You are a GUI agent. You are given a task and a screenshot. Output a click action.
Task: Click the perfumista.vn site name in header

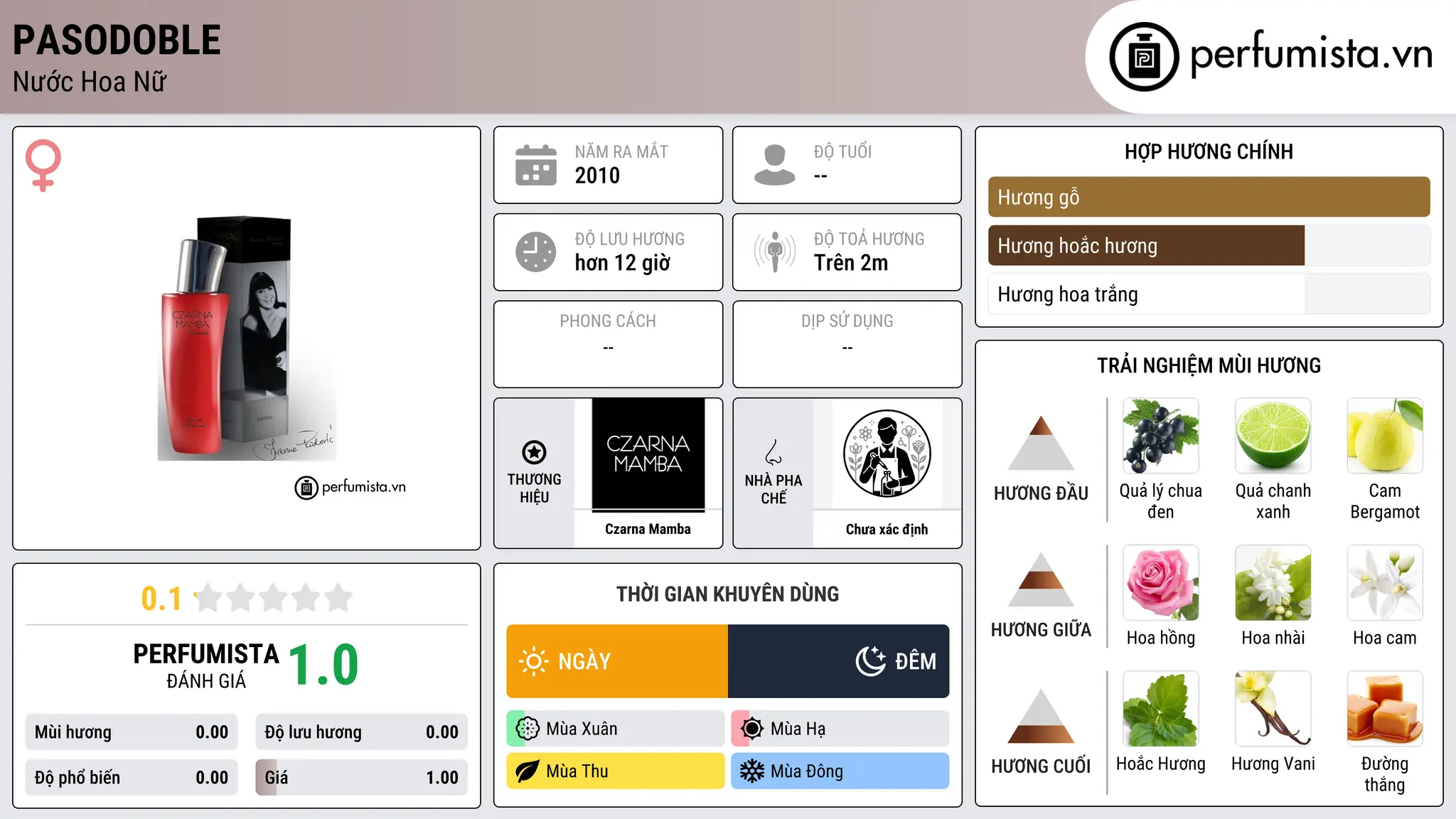point(1311,55)
